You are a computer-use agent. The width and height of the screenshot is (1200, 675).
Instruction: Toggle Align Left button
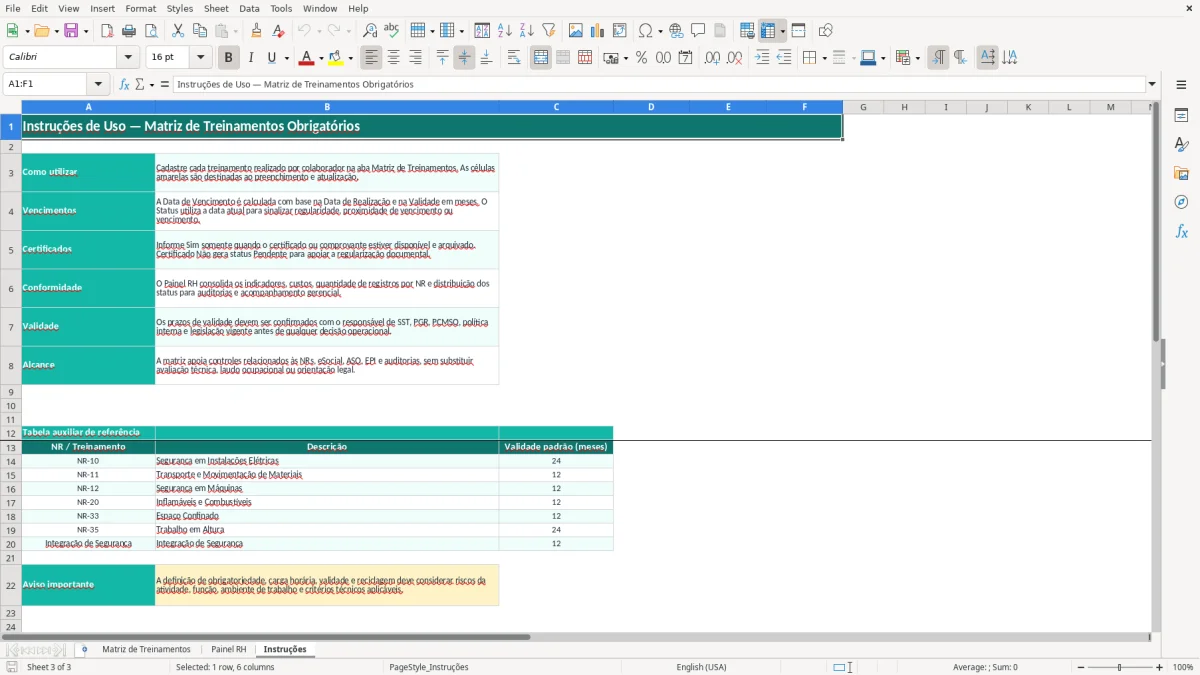click(x=371, y=58)
